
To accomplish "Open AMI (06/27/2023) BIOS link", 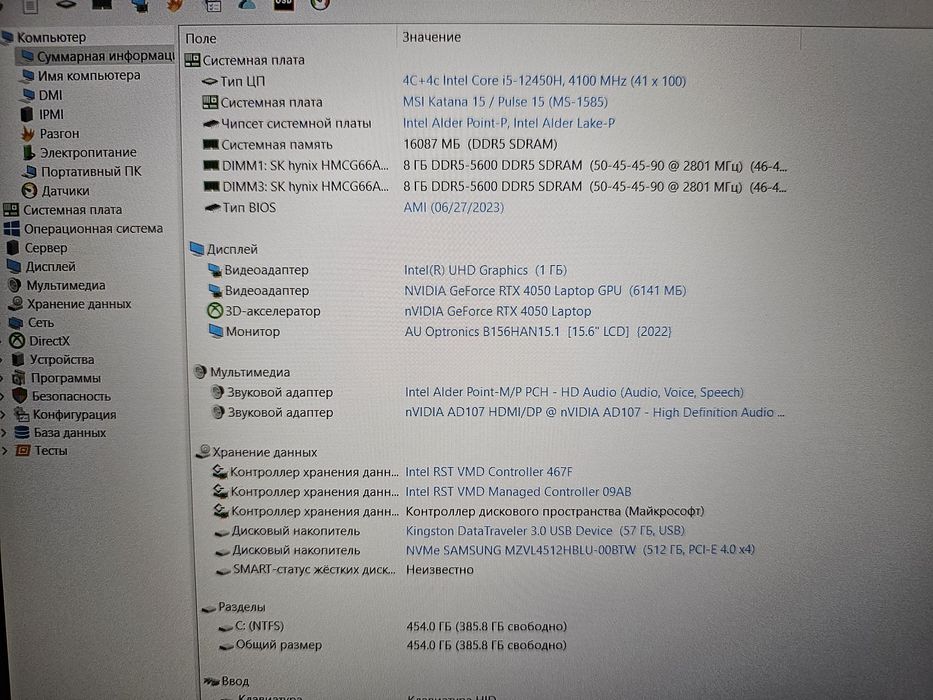I will coord(453,207).
